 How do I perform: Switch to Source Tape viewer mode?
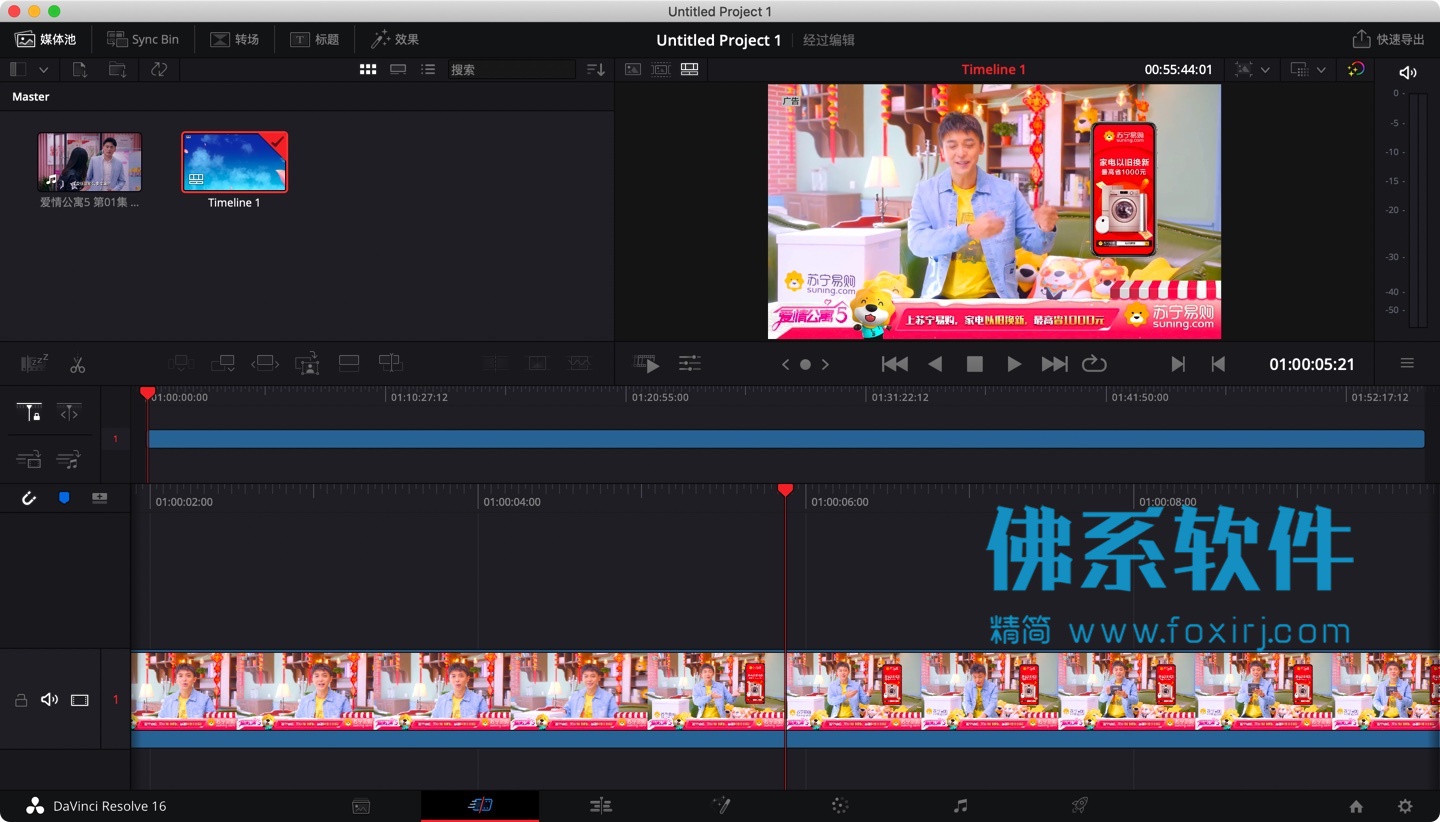(661, 69)
